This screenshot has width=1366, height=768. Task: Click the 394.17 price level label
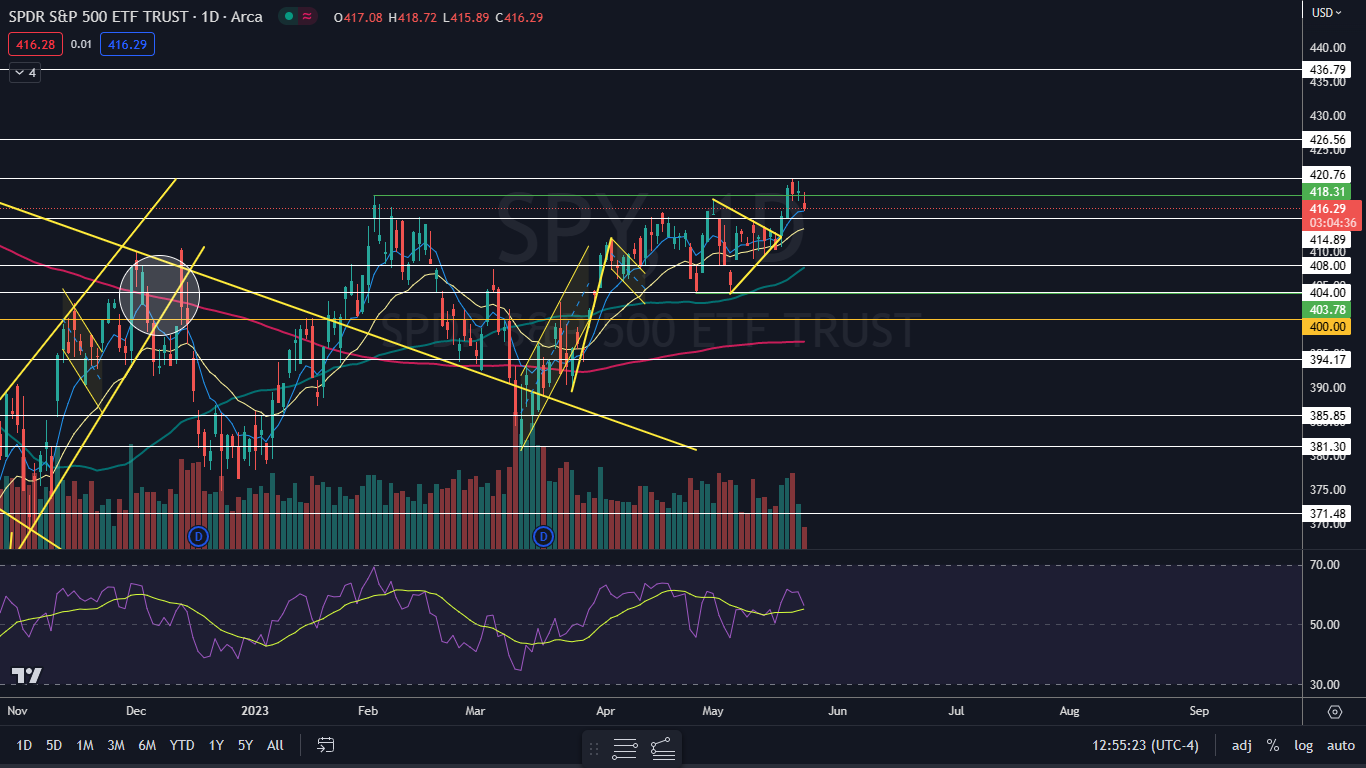1327,359
